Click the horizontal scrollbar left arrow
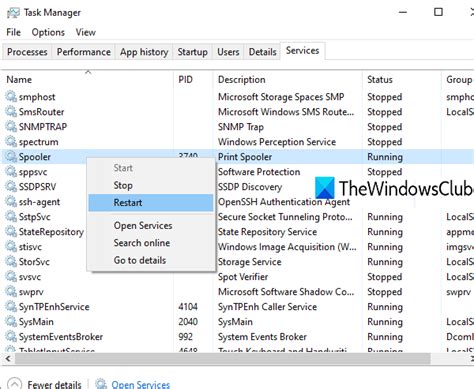This screenshot has width=474, height=389. 8,359
